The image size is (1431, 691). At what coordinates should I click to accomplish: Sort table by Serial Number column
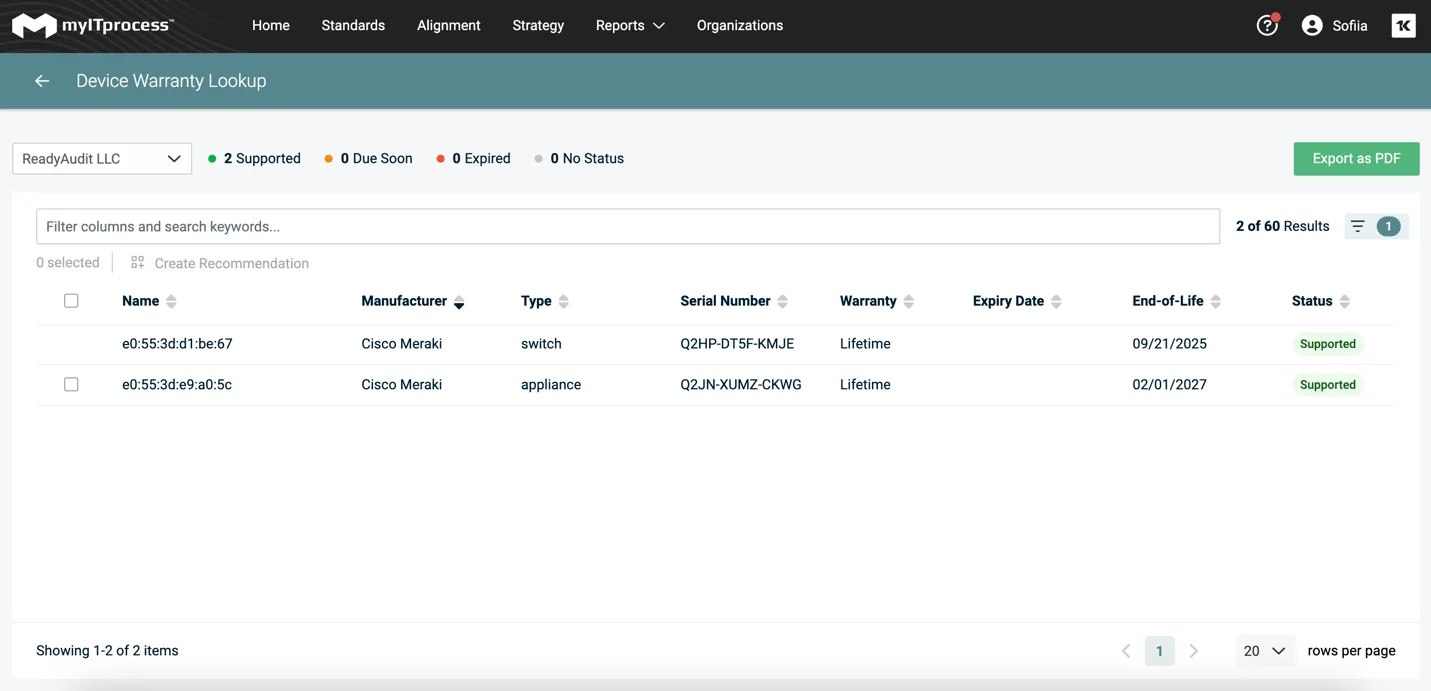[x=782, y=302]
